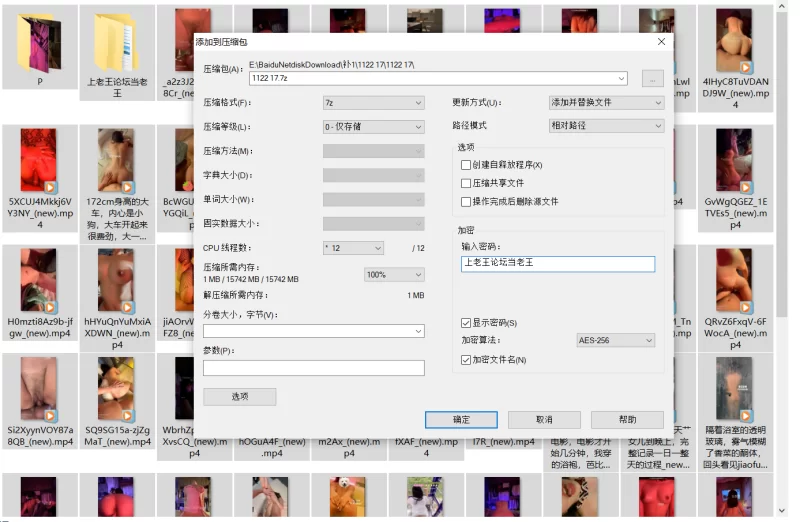Click into the 参数 text field
Image resolution: width=800 pixels, height=522 pixels.
(313, 368)
